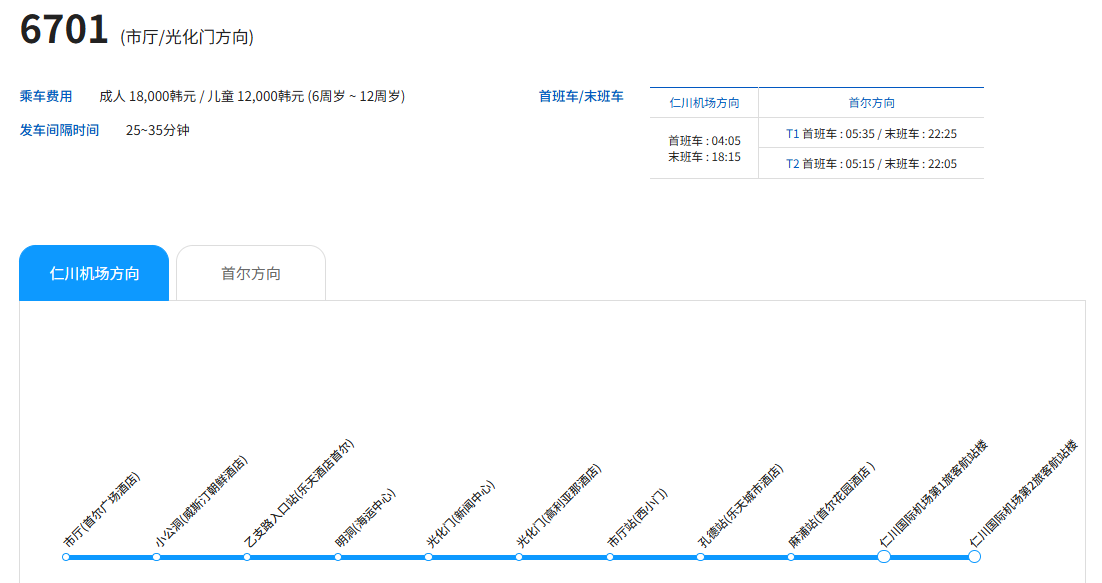This screenshot has height=583, width=1102.
Task: Click the 仁川机场方向 timetable column header
Action: point(704,103)
